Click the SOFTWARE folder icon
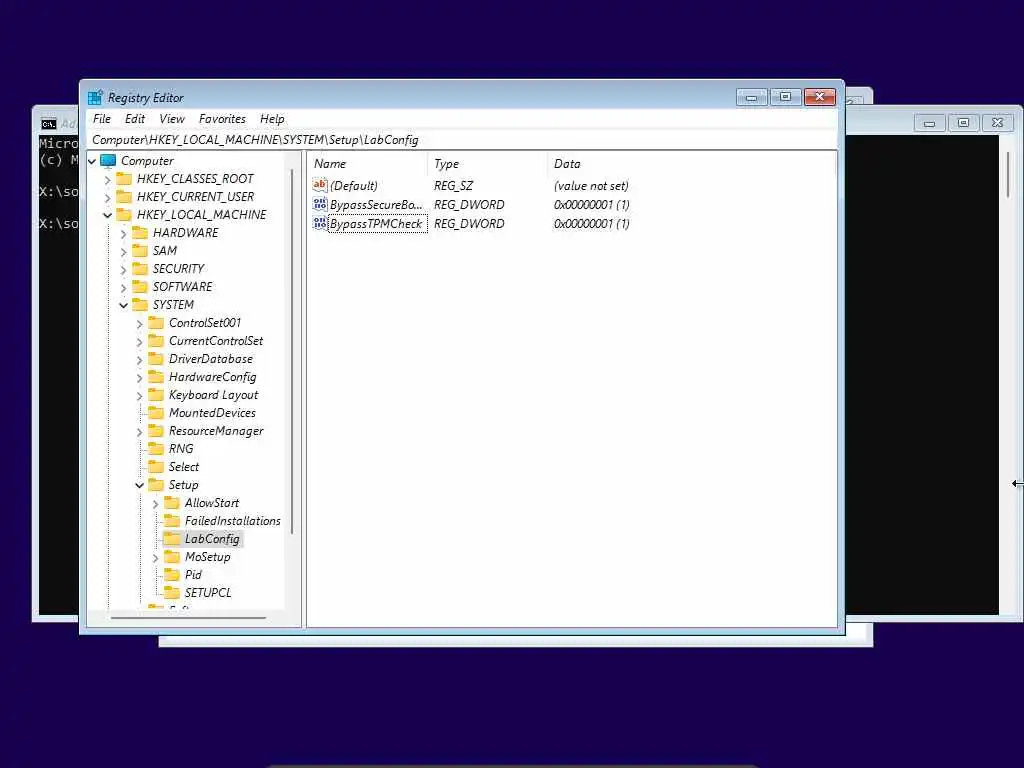Image resolution: width=1024 pixels, height=768 pixels. point(140,286)
